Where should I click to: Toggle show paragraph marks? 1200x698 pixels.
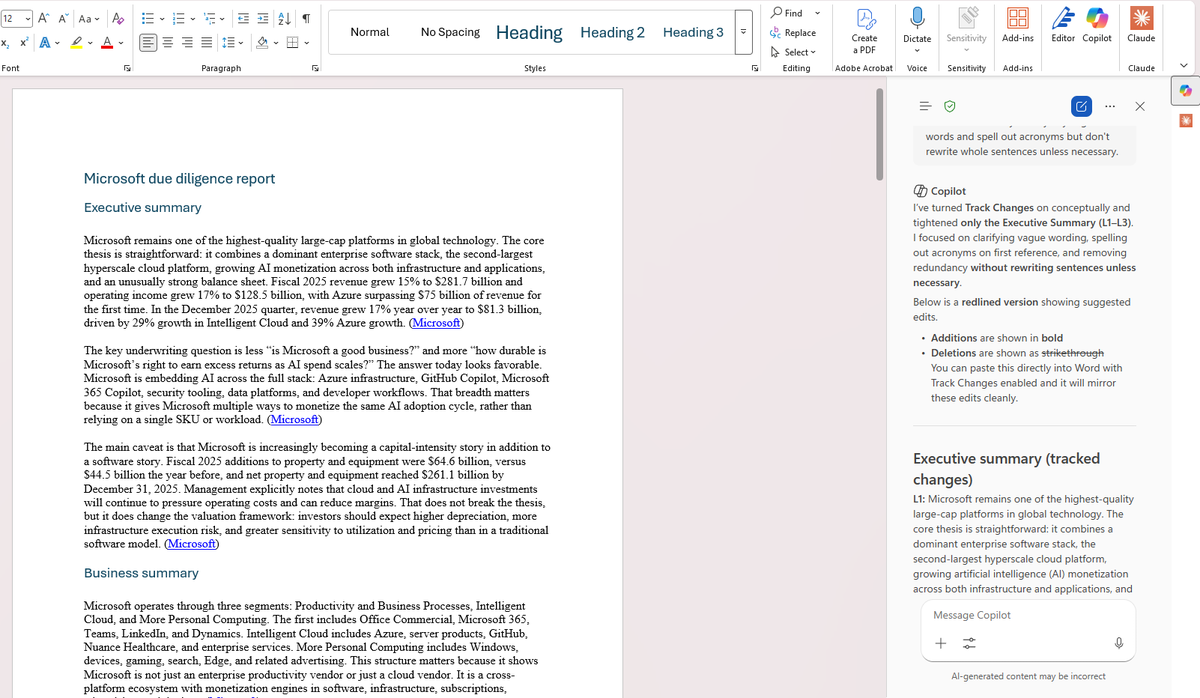305,19
